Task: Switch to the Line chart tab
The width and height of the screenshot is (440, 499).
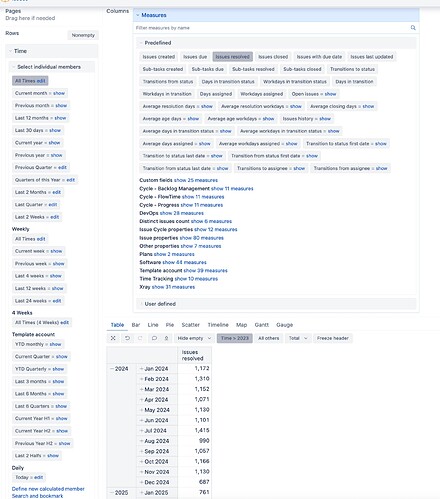Action: pyautogui.click(x=153, y=325)
